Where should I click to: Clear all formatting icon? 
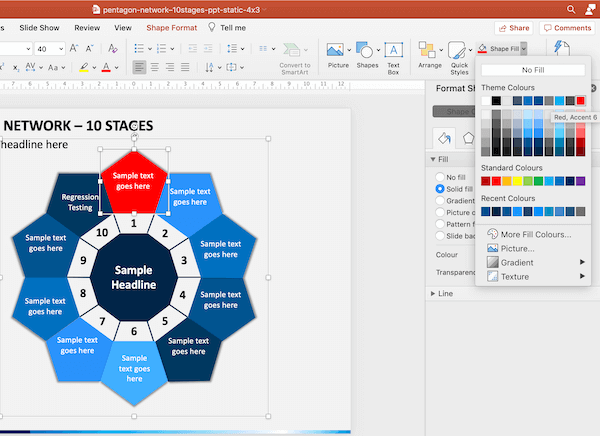112,49
